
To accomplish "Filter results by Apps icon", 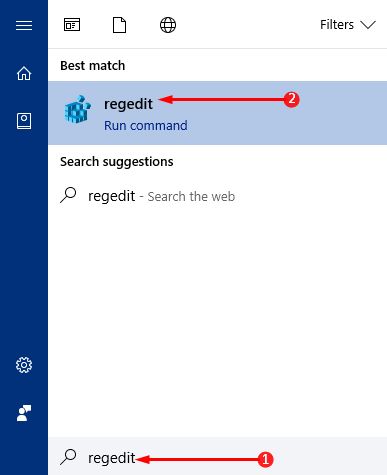I will point(72,25).
